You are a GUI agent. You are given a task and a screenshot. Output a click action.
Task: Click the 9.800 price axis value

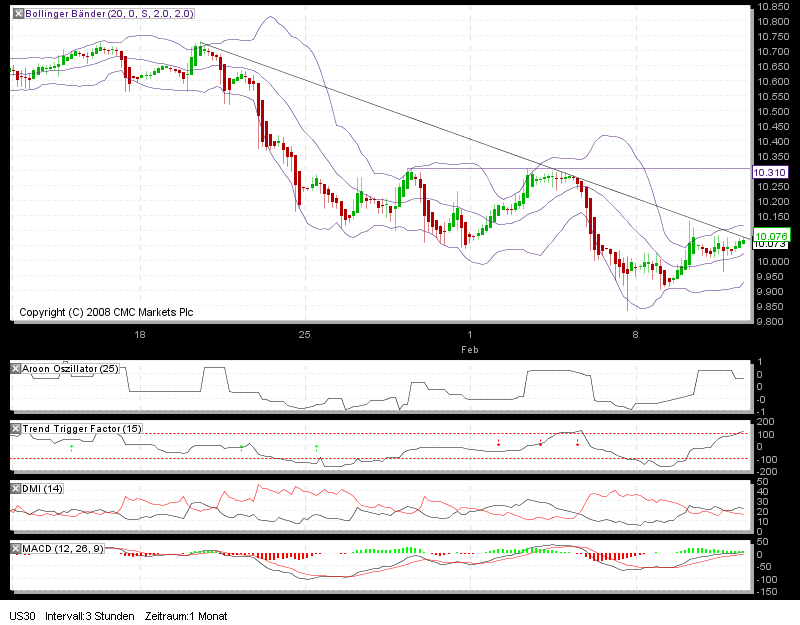coord(770,321)
